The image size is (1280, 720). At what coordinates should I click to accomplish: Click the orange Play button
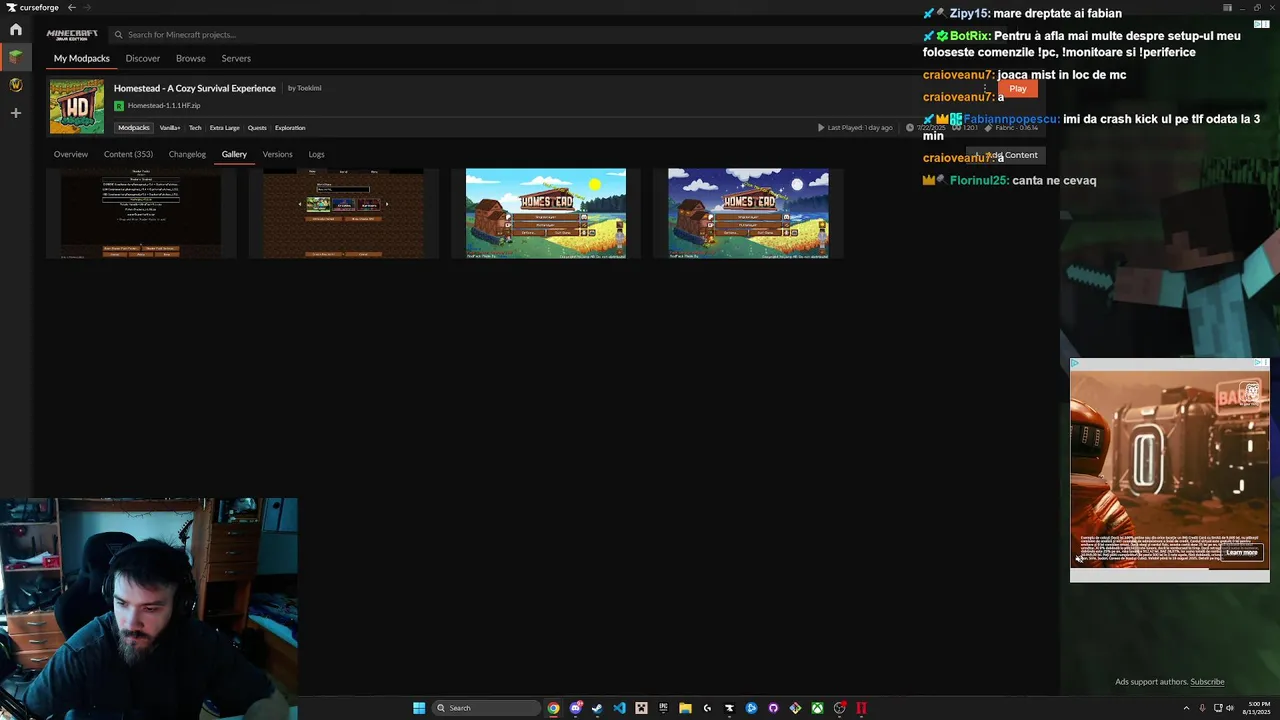tap(1018, 89)
